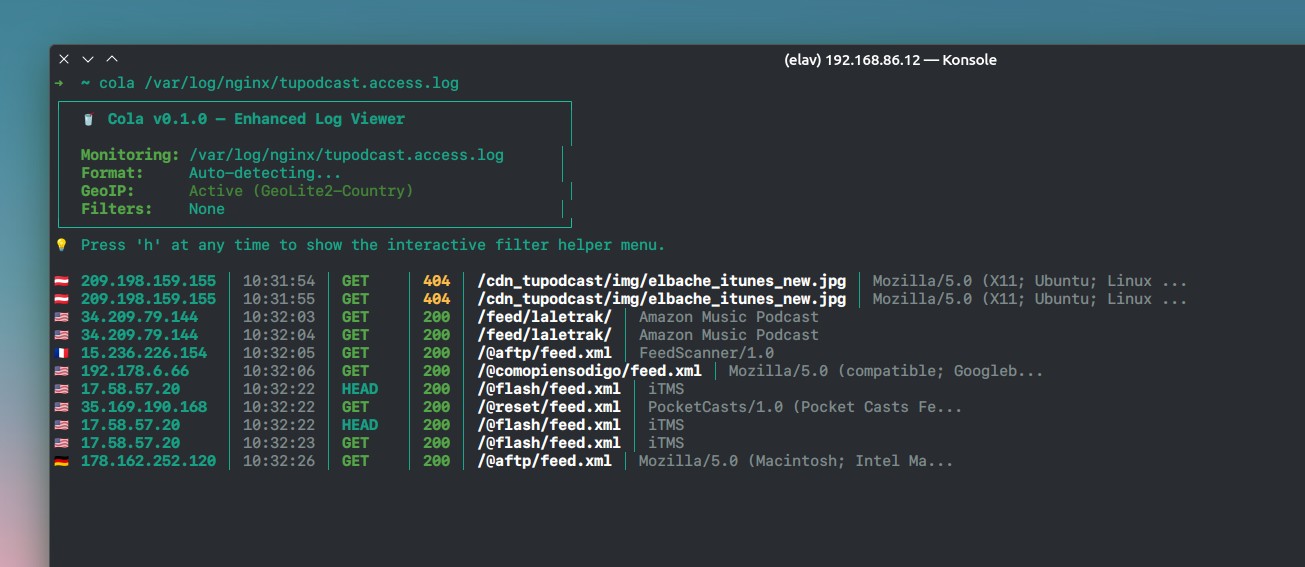Click 'Active (GeoLite2-Country)' GeoIP status
This screenshot has width=1305, height=567.
(x=301, y=191)
